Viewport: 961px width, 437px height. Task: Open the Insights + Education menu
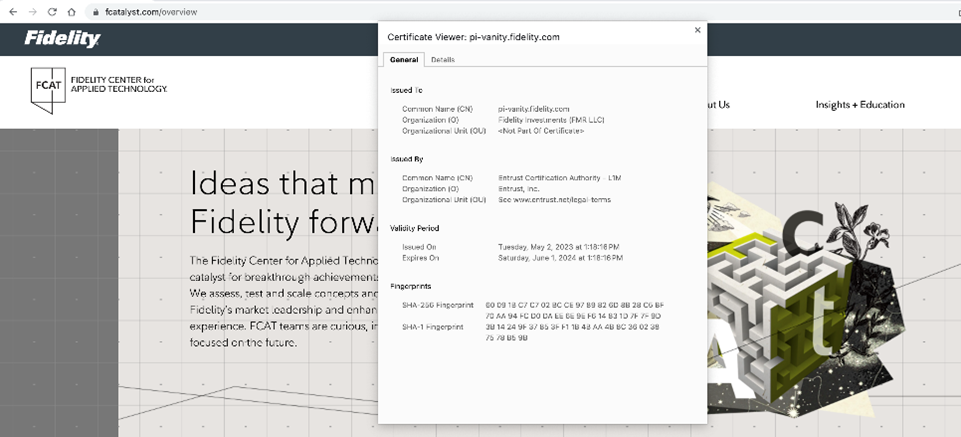coord(859,105)
